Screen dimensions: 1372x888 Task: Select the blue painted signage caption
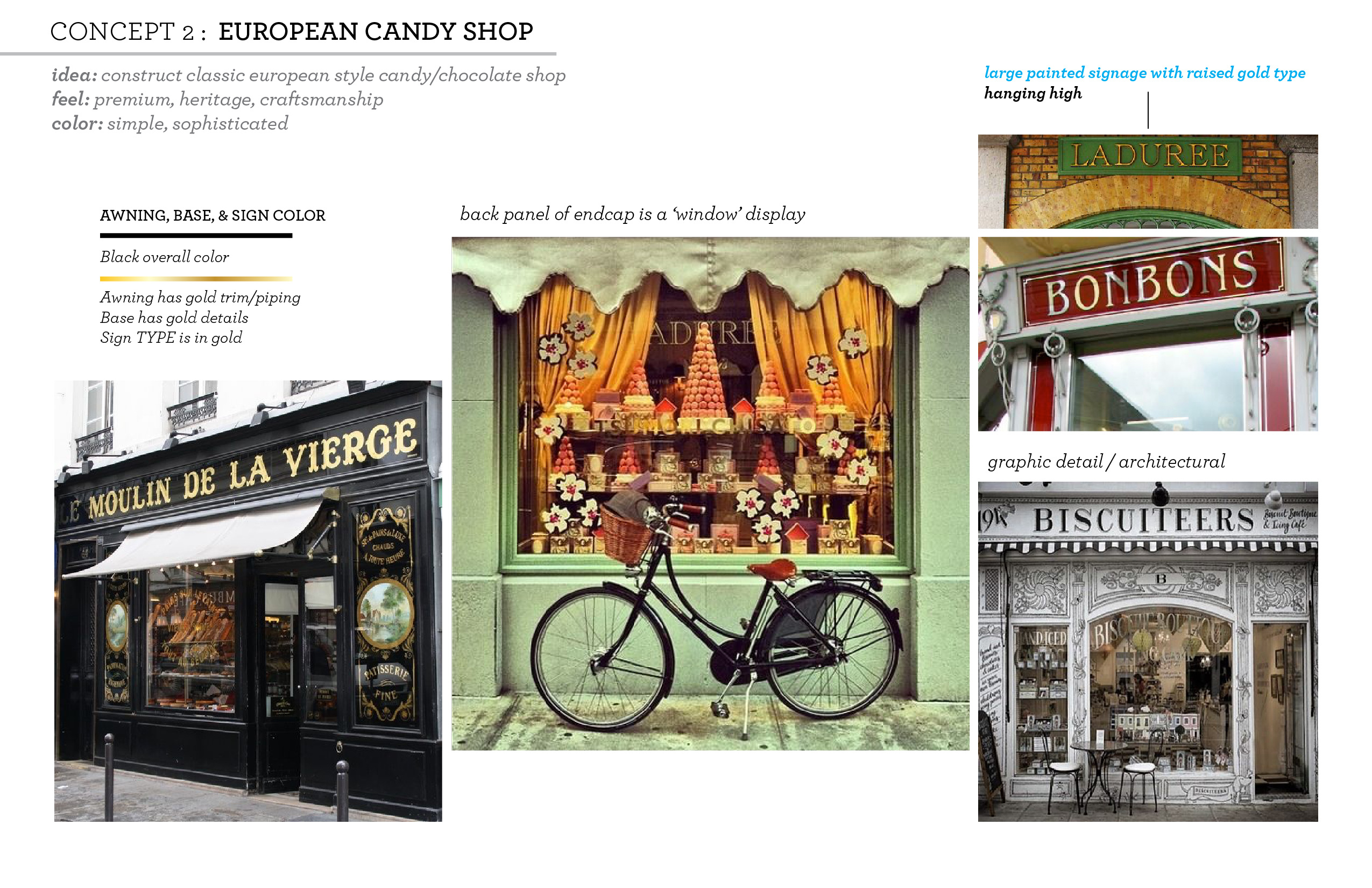[1145, 73]
